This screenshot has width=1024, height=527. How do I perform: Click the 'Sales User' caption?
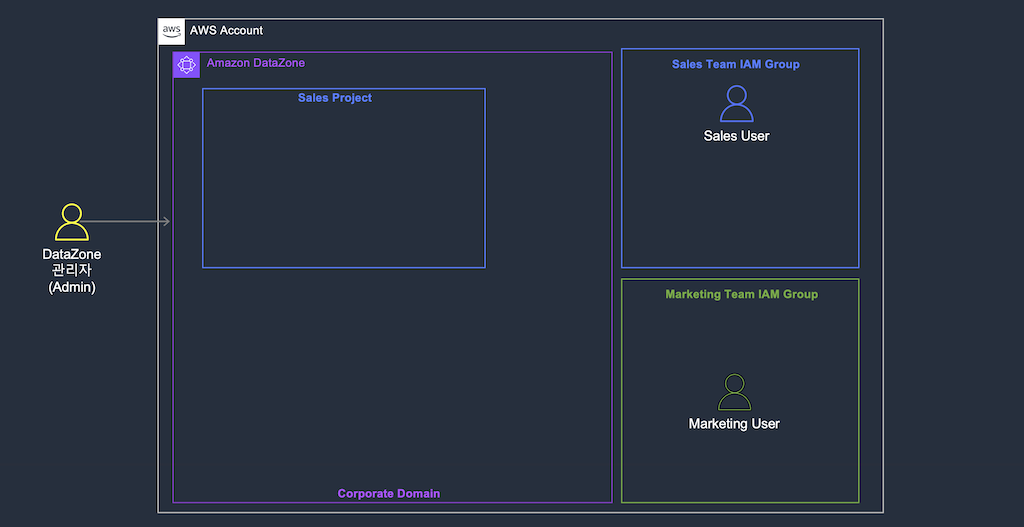coord(737,136)
